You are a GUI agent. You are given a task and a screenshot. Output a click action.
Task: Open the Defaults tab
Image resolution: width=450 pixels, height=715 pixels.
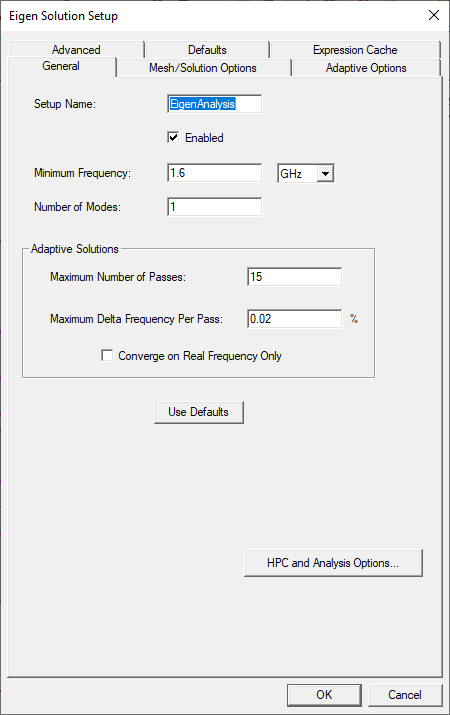point(207,49)
